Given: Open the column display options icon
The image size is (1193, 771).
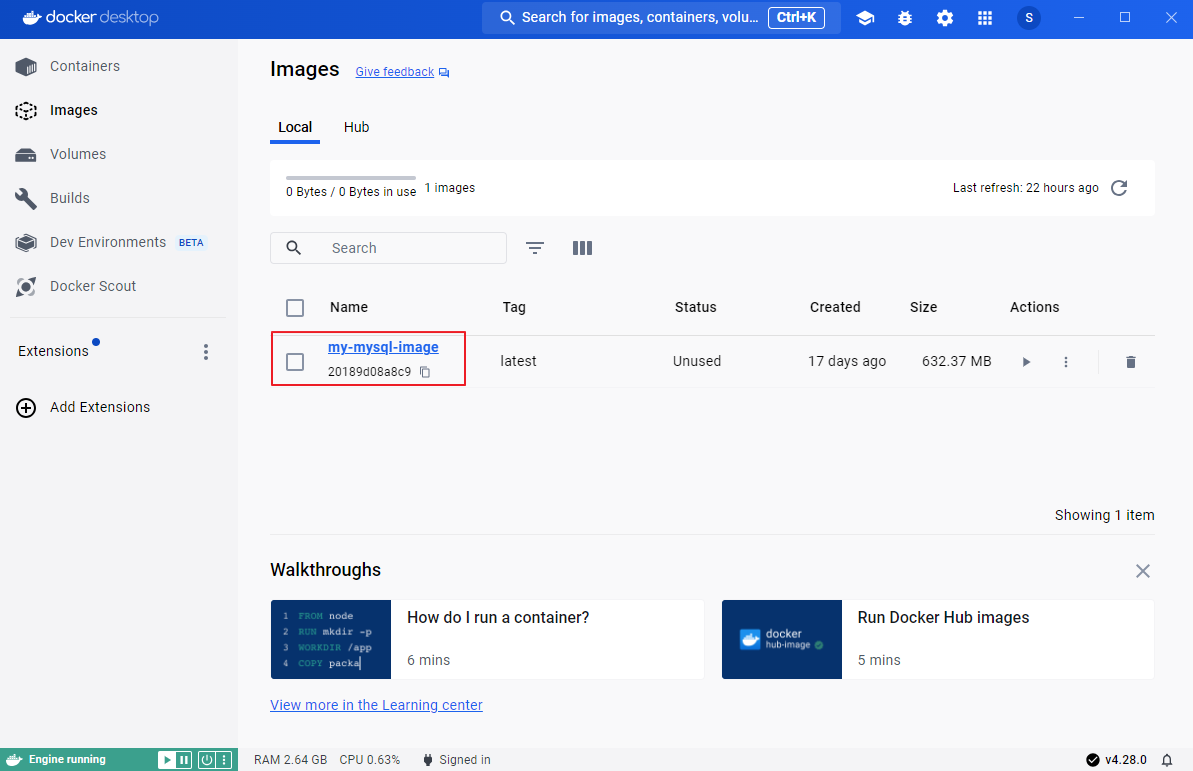Looking at the screenshot, I should point(582,248).
